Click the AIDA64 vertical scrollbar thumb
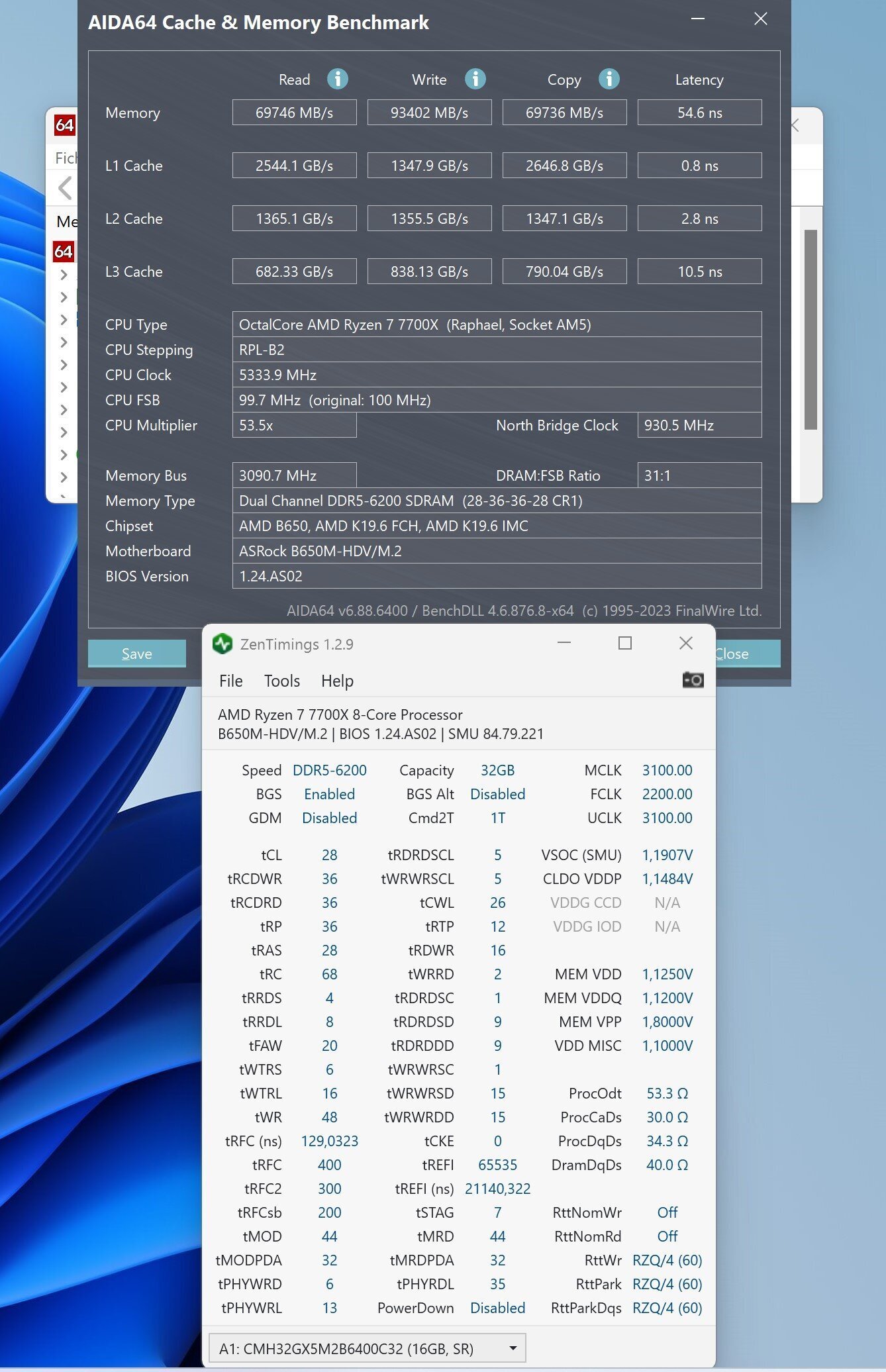This screenshot has height=1372, width=886. click(x=811, y=329)
